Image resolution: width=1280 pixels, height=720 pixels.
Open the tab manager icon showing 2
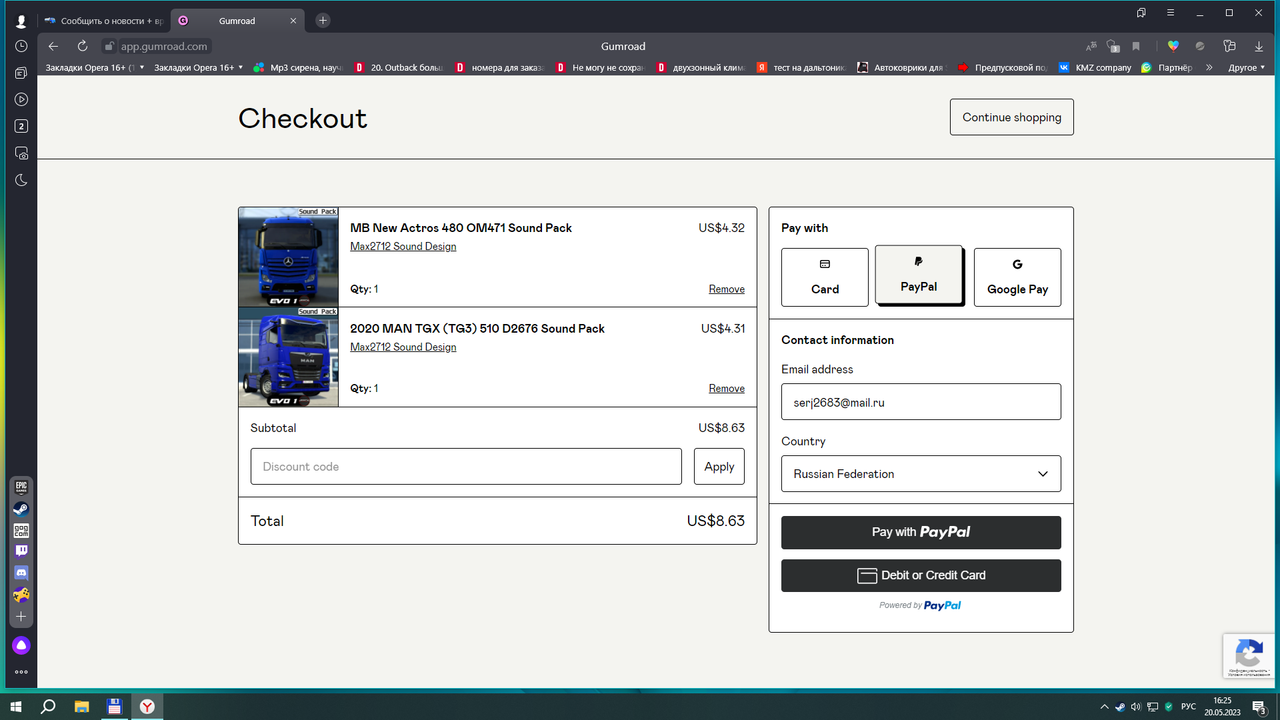pos(21,126)
